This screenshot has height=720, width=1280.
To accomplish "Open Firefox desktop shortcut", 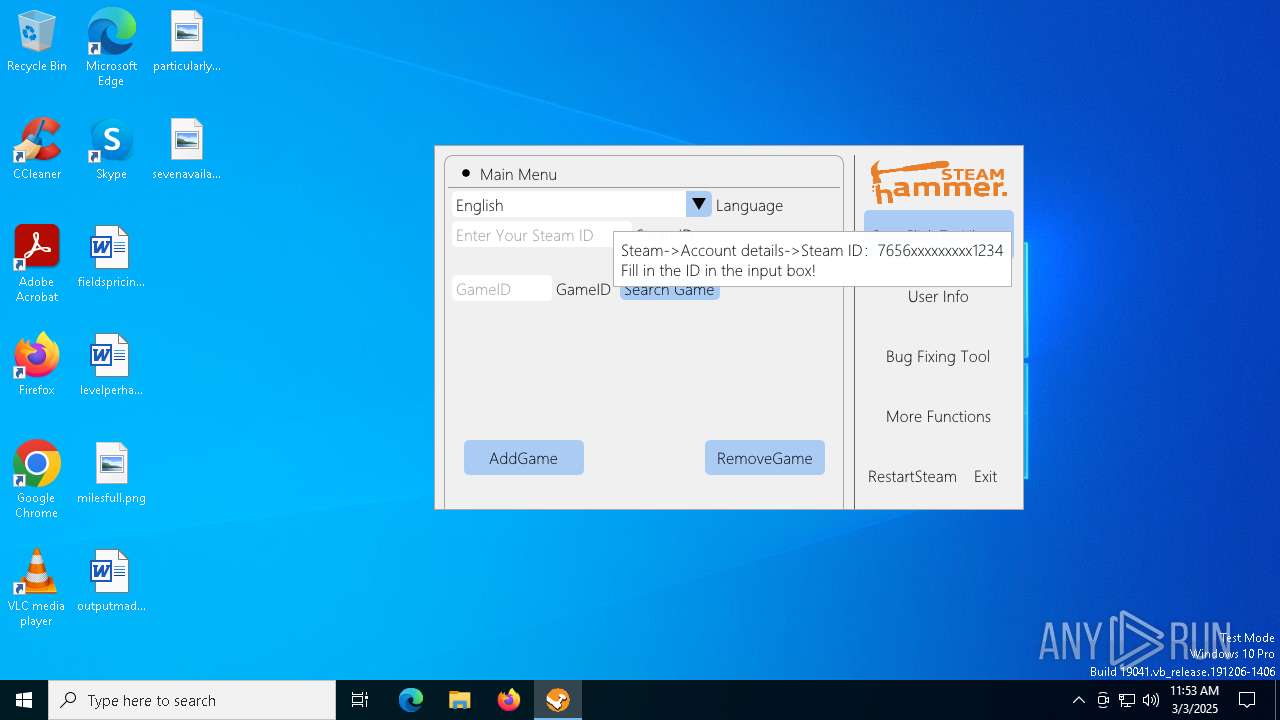I will click(37, 366).
